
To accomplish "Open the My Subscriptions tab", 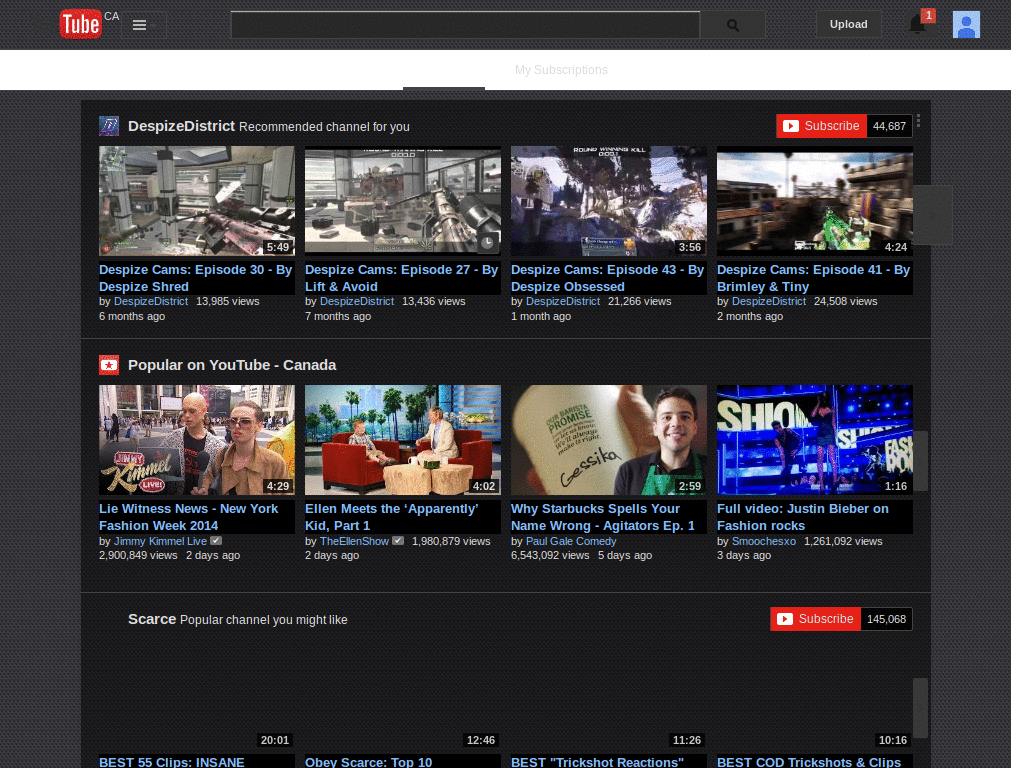I will coord(561,70).
